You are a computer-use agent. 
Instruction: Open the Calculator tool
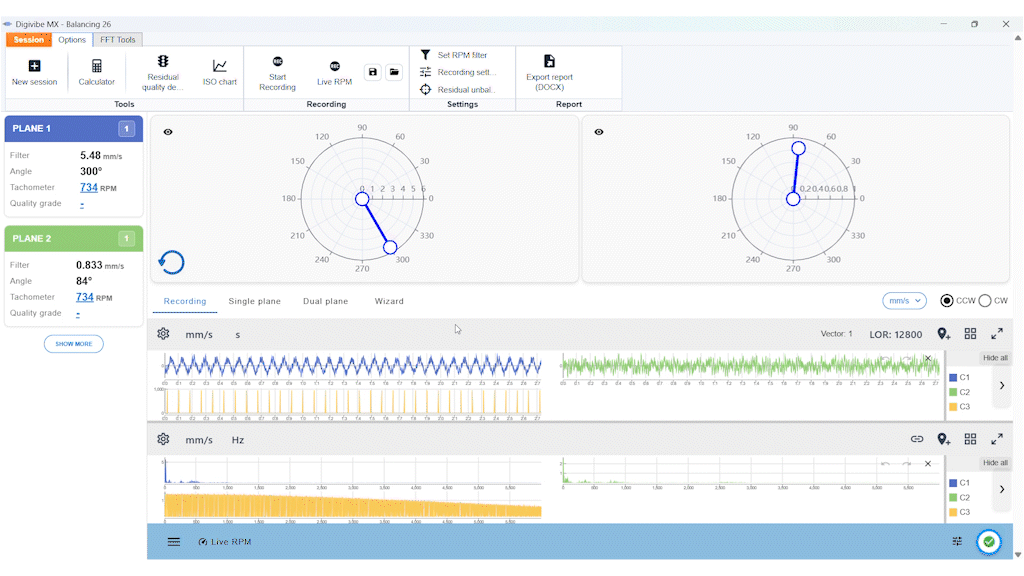tap(97, 71)
